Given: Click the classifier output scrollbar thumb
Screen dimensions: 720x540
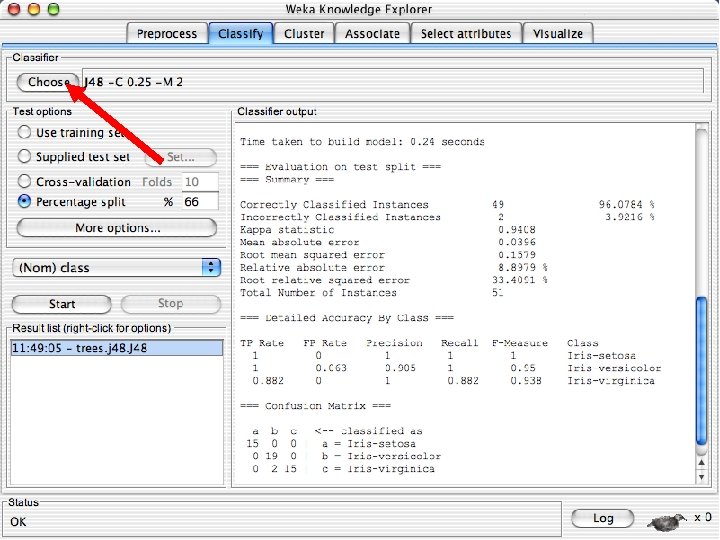Looking at the screenshot, I should pos(701,371).
